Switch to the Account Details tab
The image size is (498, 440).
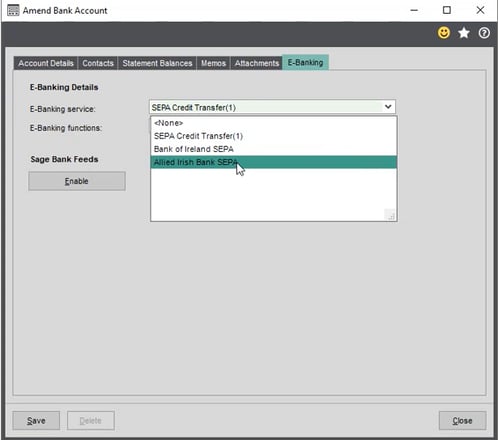coord(46,63)
